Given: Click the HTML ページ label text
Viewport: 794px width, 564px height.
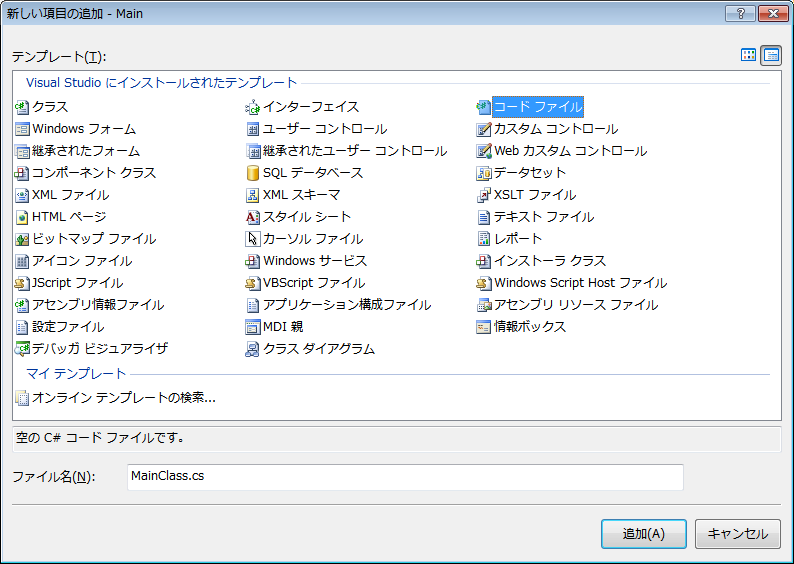Looking at the screenshot, I should pos(69,217).
